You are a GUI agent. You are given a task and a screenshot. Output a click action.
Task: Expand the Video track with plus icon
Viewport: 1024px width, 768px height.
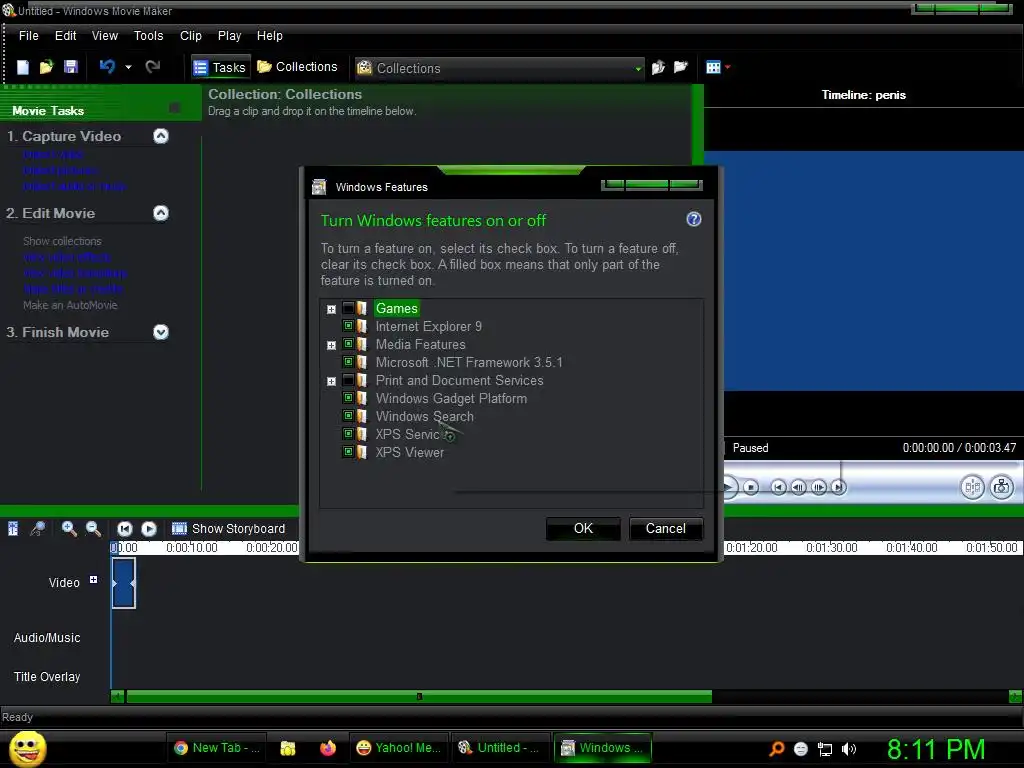93,579
